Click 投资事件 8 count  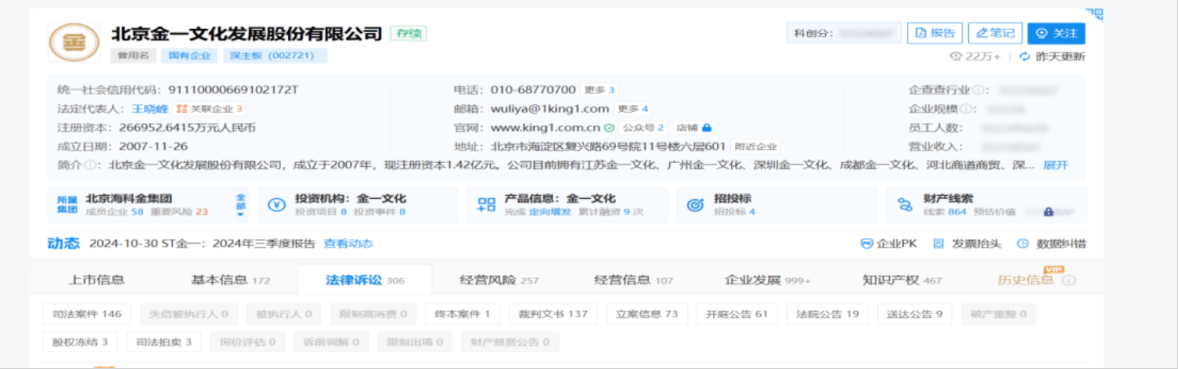point(379,213)
